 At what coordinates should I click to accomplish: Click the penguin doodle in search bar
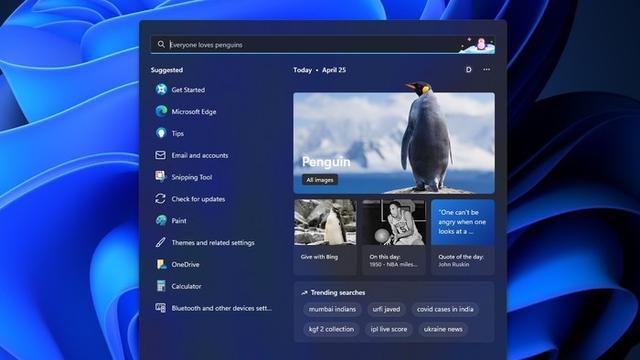coord(477,45)
